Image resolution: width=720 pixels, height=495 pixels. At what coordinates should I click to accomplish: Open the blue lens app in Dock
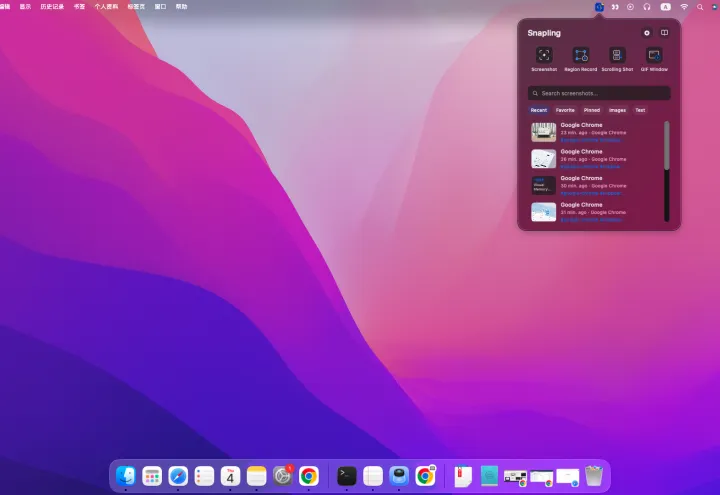399,476
